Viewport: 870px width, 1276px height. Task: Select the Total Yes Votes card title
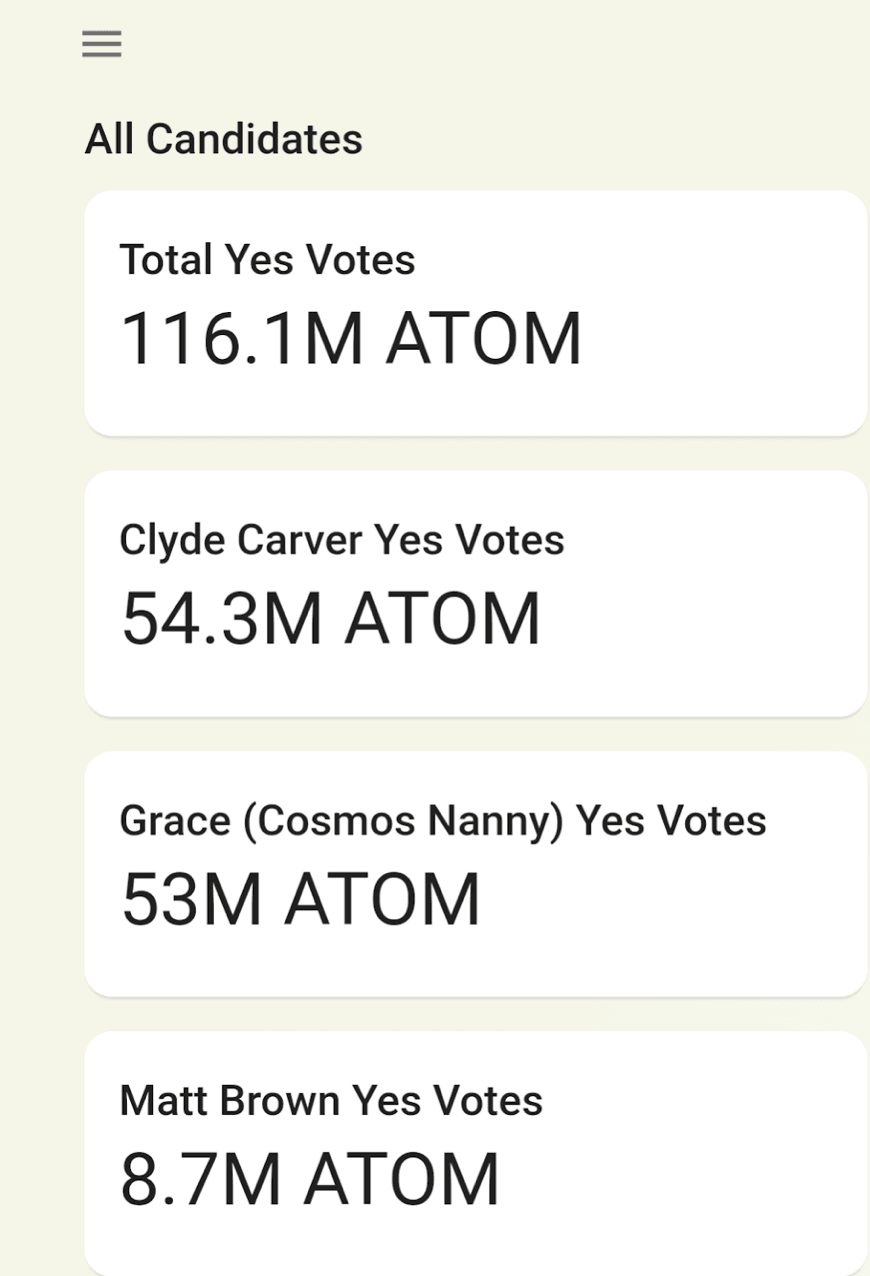pos(267,260)
